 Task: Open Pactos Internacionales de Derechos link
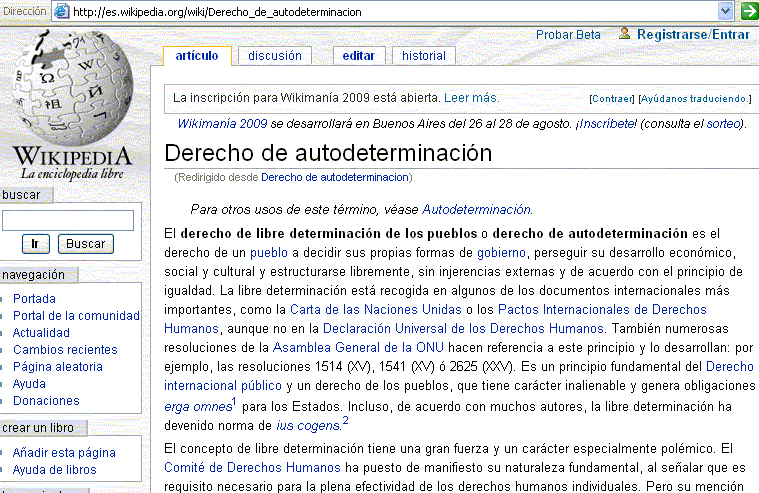602,309
